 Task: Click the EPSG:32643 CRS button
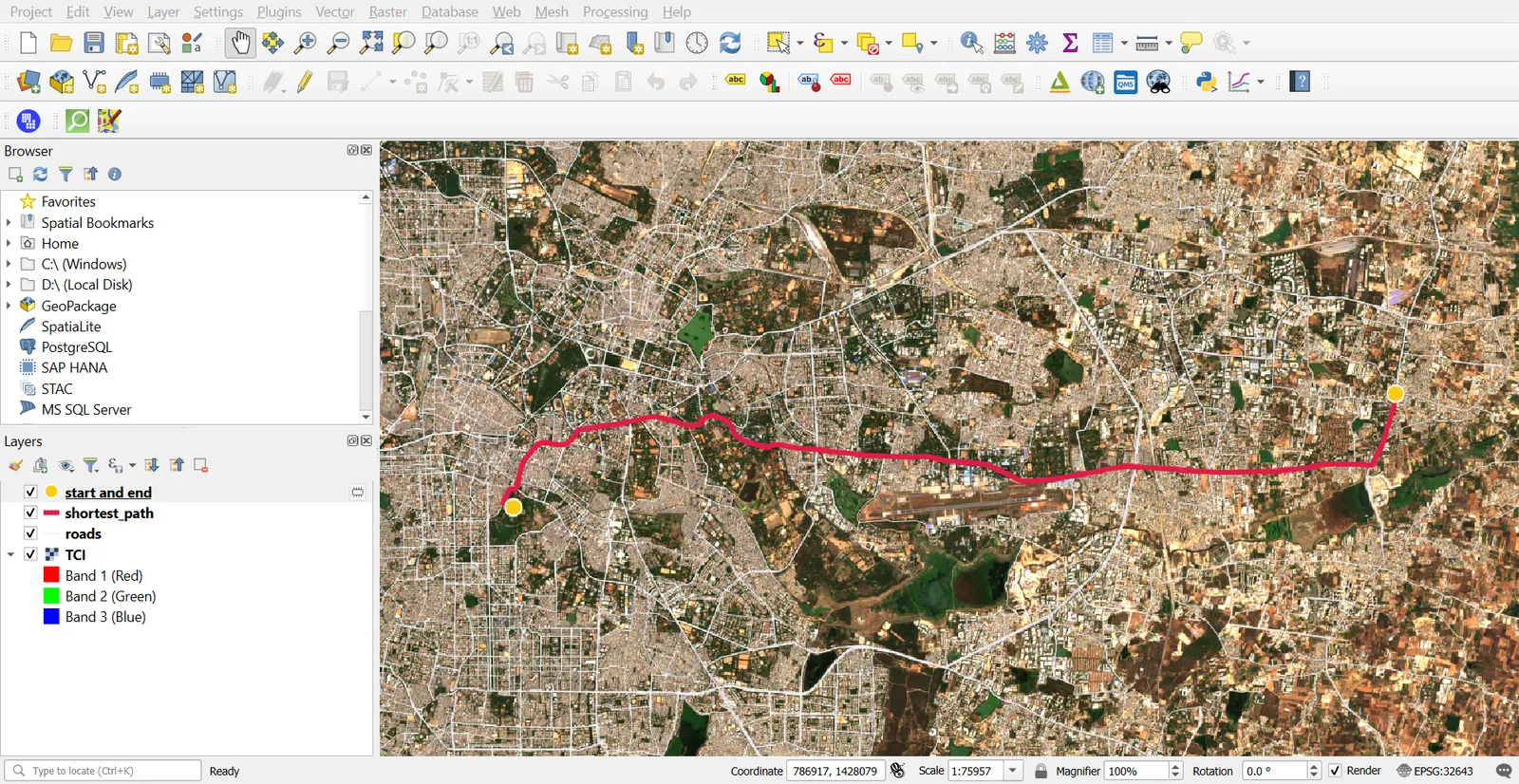point(1435,771)
